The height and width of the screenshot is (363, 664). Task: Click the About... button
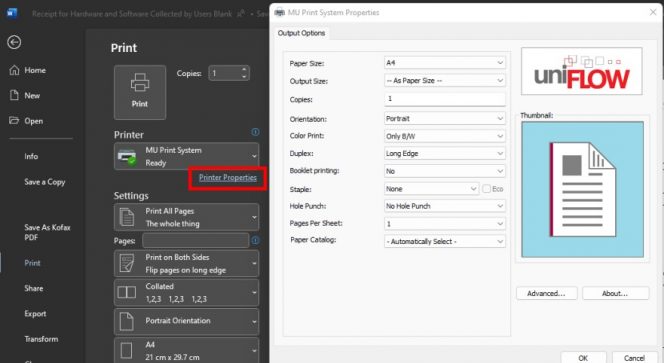[x=615, y=293]
